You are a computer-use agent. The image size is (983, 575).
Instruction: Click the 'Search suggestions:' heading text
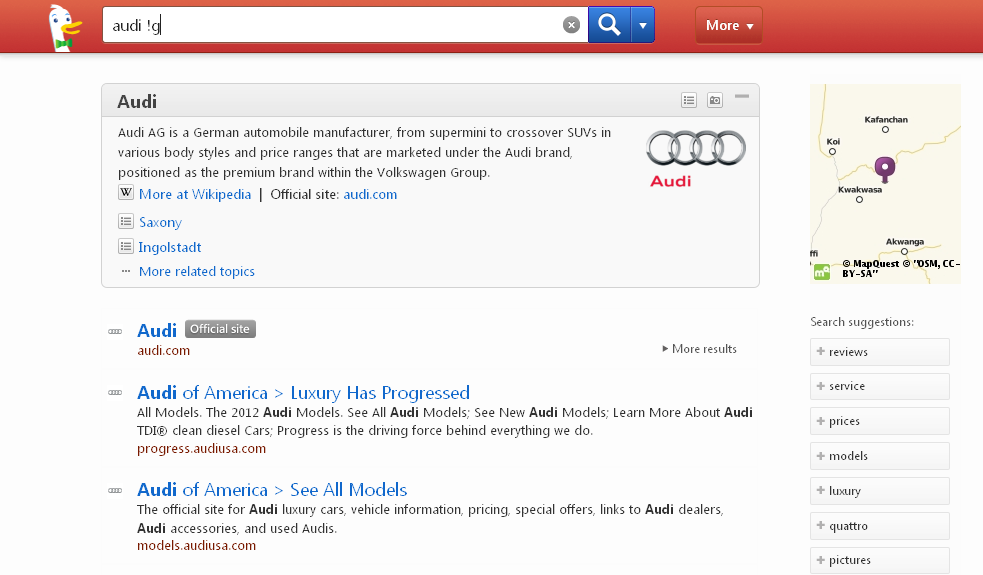pyautogui.click(x=862, y=322)
